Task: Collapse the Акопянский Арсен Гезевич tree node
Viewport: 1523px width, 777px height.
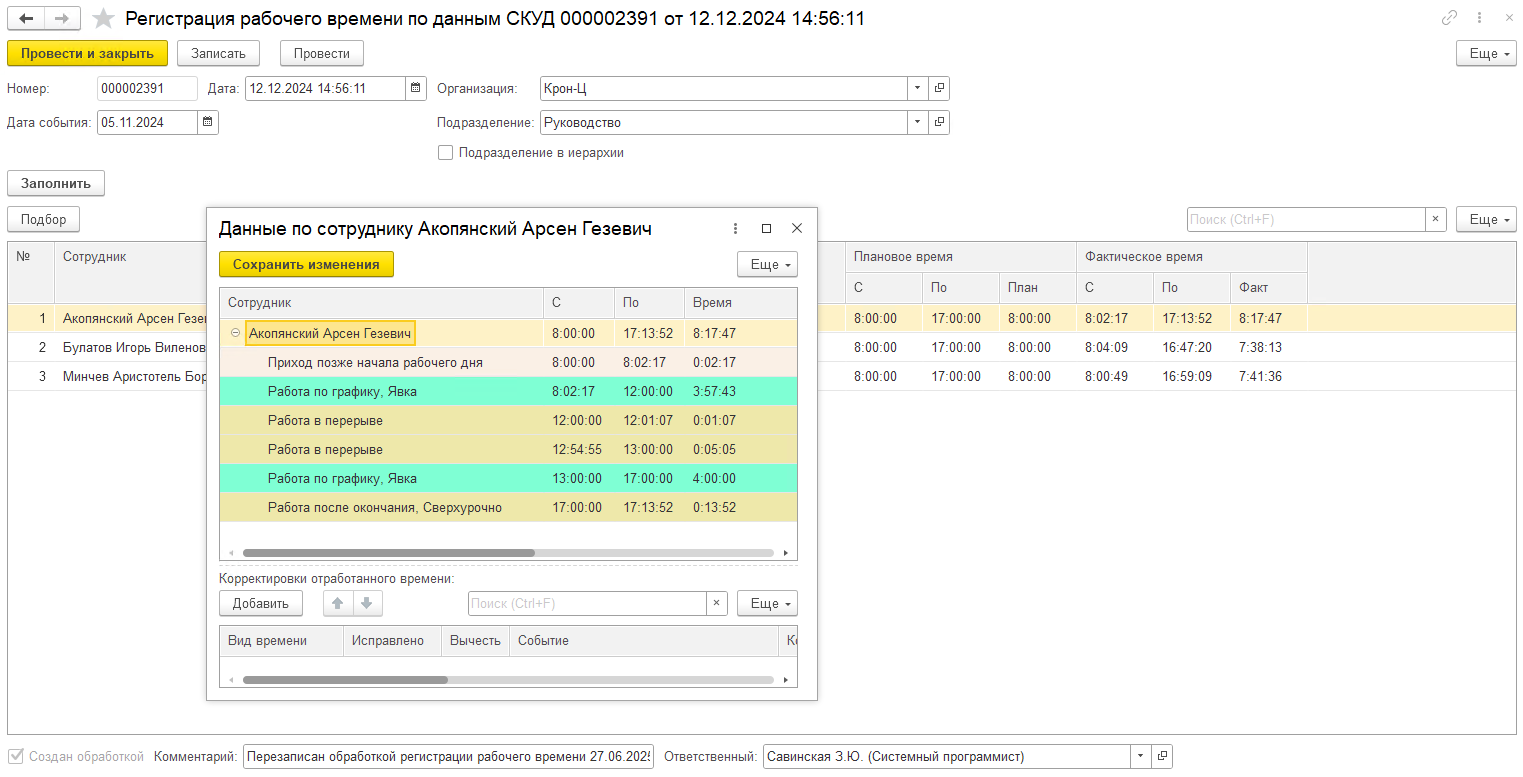Action: tap(235, 333)
